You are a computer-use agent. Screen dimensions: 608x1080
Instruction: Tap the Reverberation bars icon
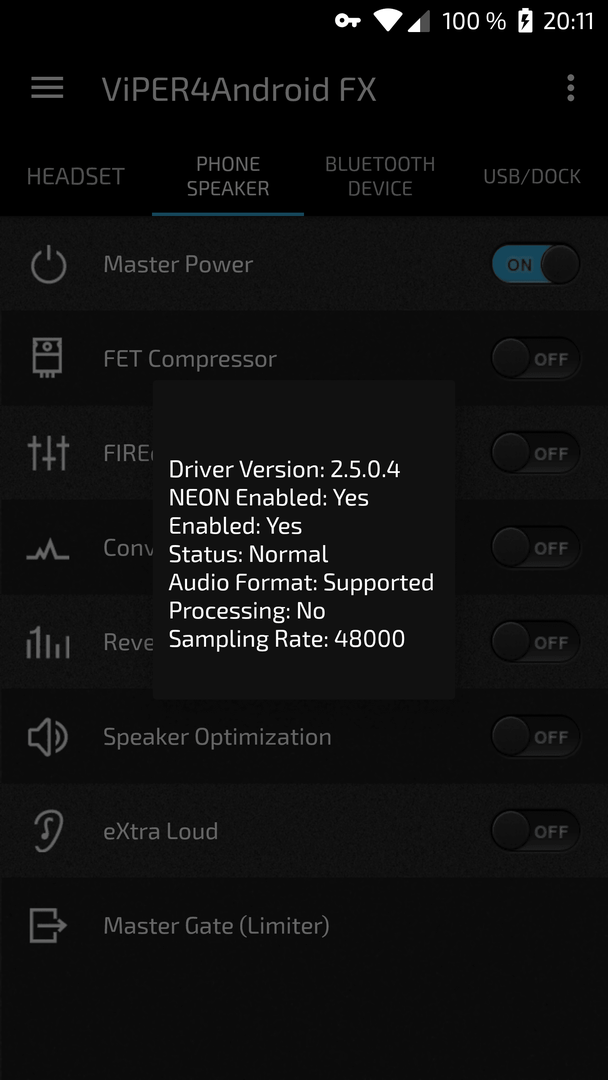(48, 643)
